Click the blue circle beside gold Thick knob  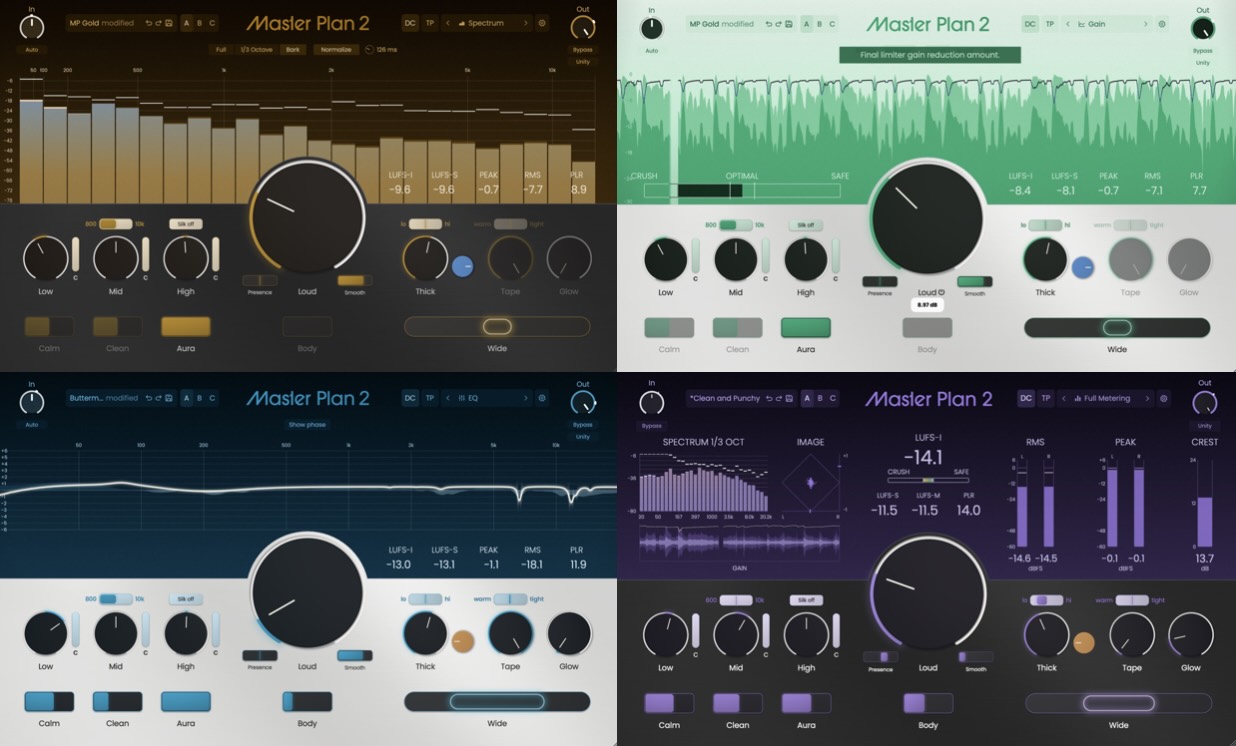(462, 266)
